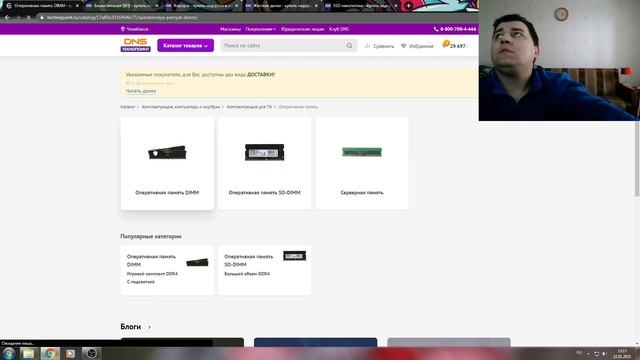Screen dimensions: 640x360
Task: Expand the Покупателям dropdown menu
Action: (x=261, y=29)
